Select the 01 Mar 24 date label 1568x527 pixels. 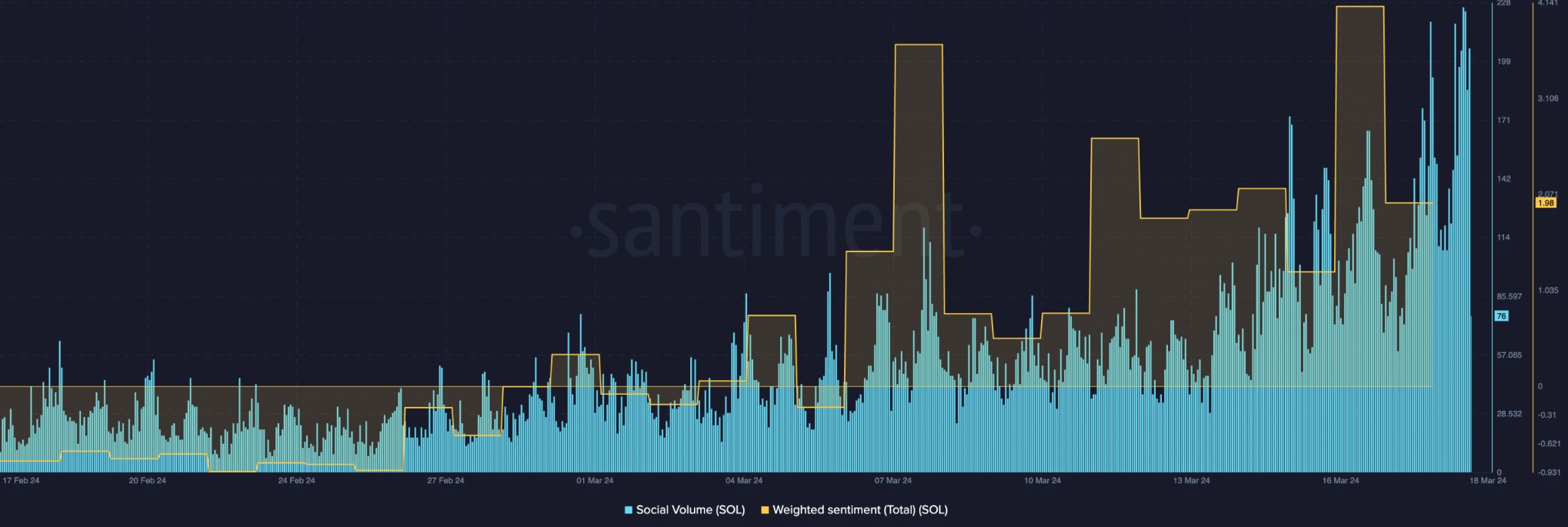point(595,481)
